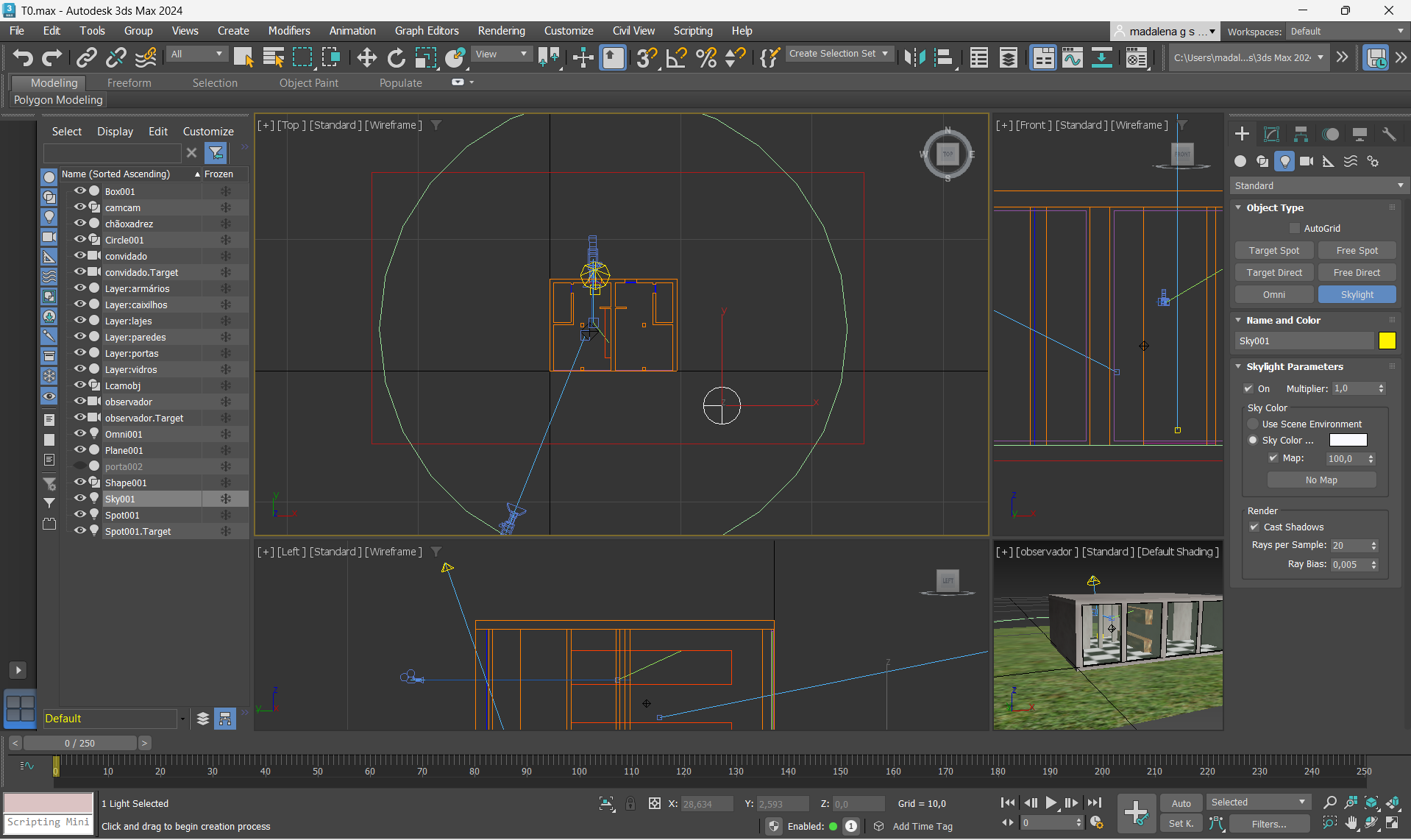
Task: Open the Standard light type dropdown
Action: click(1318, 186)
